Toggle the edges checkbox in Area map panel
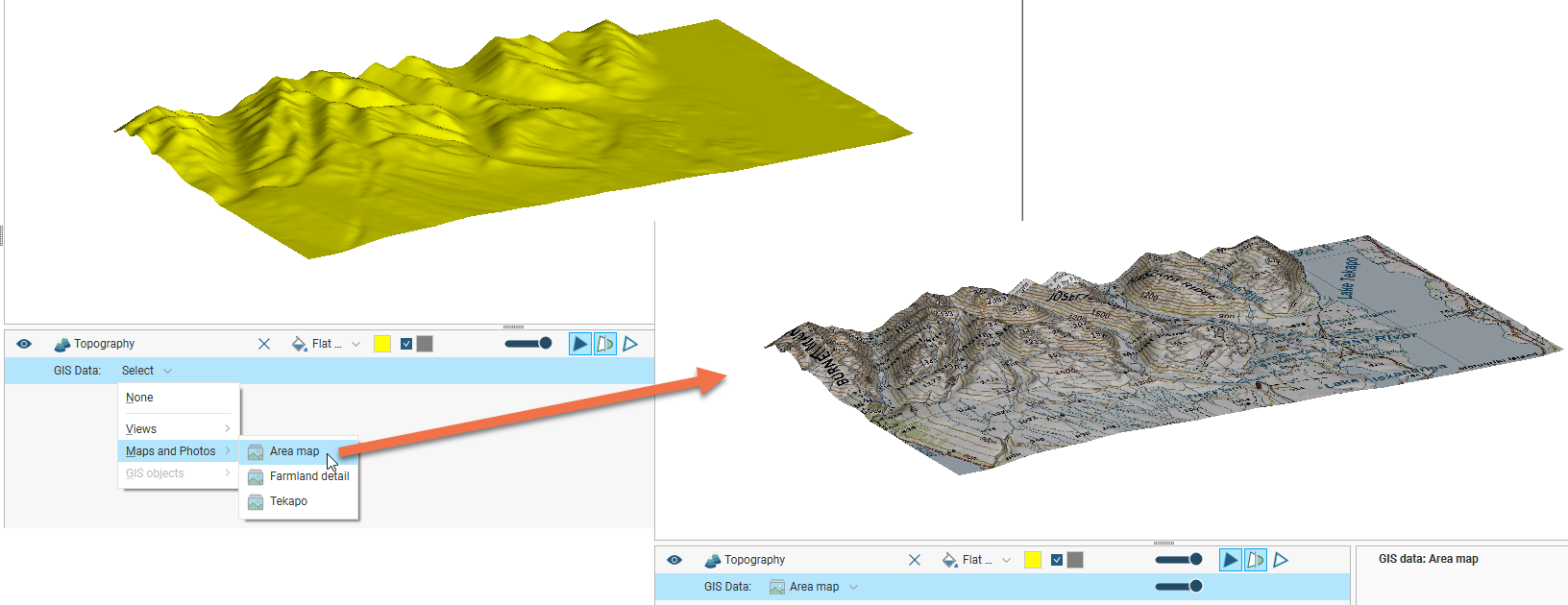This screenshot has height=605, width=1568. tap(1057, 560)
